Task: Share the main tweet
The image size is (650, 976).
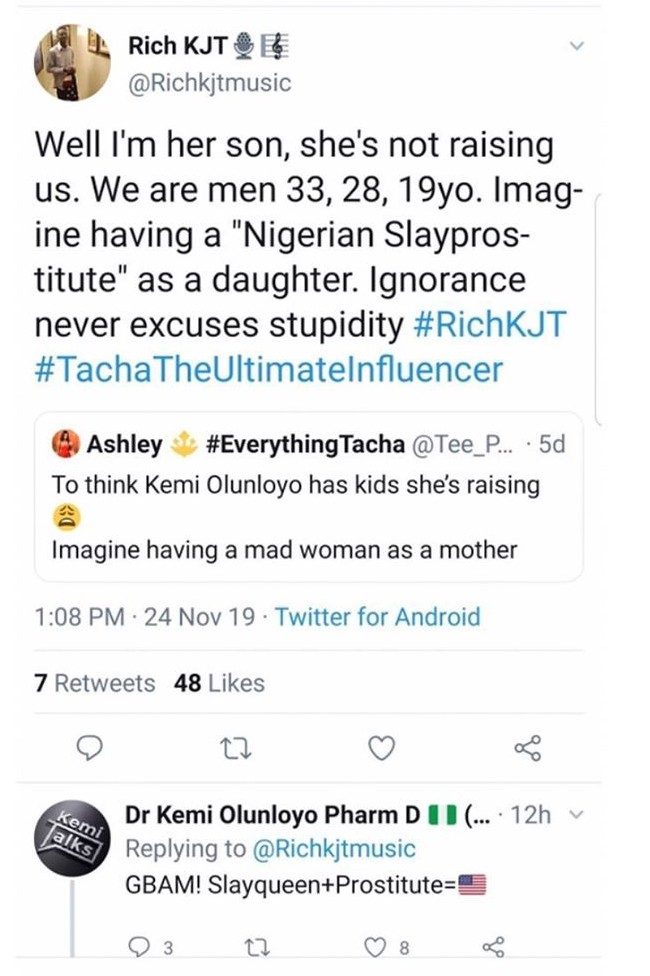Action: pos(527,748)
